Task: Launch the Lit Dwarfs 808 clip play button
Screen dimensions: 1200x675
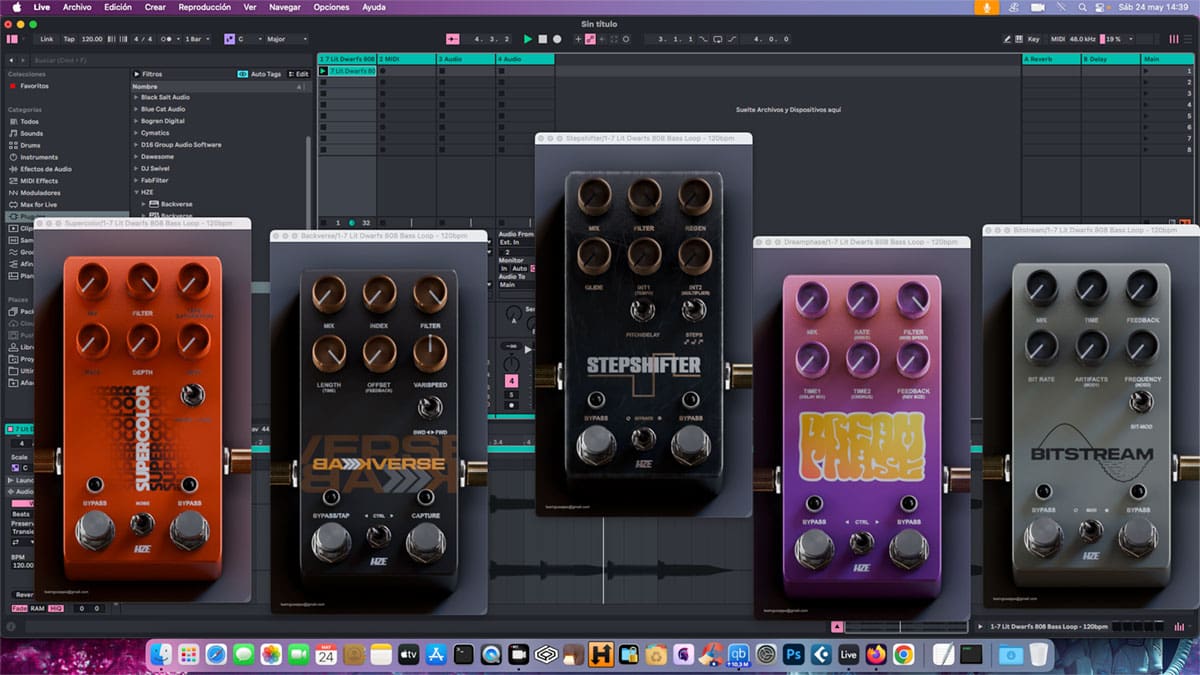Action: (324, 71)
